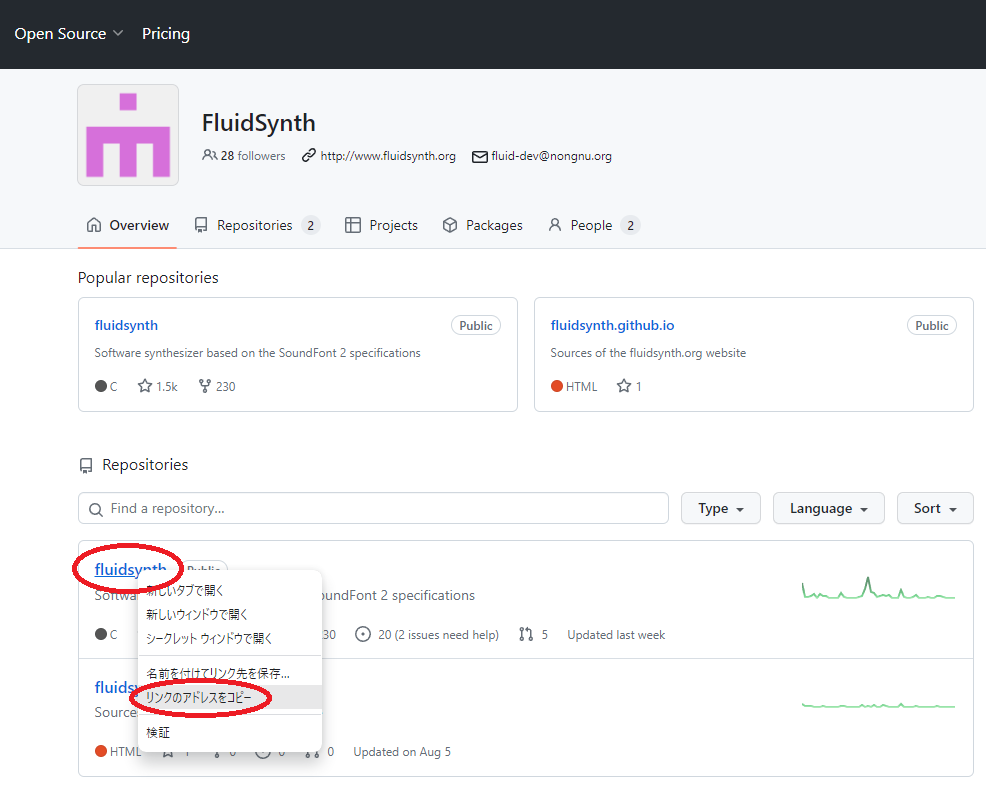This screenshot has width=986, height=792.
Task: Open the fluidsynth link in the repository list
Action: coord(130,569)
